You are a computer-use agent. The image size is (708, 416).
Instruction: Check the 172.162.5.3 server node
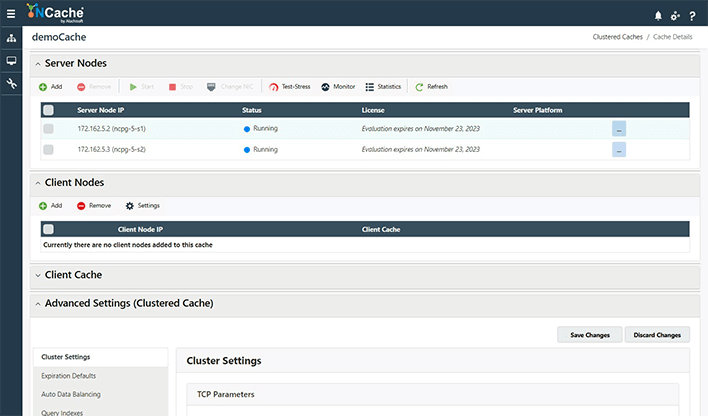coord(48,150)
